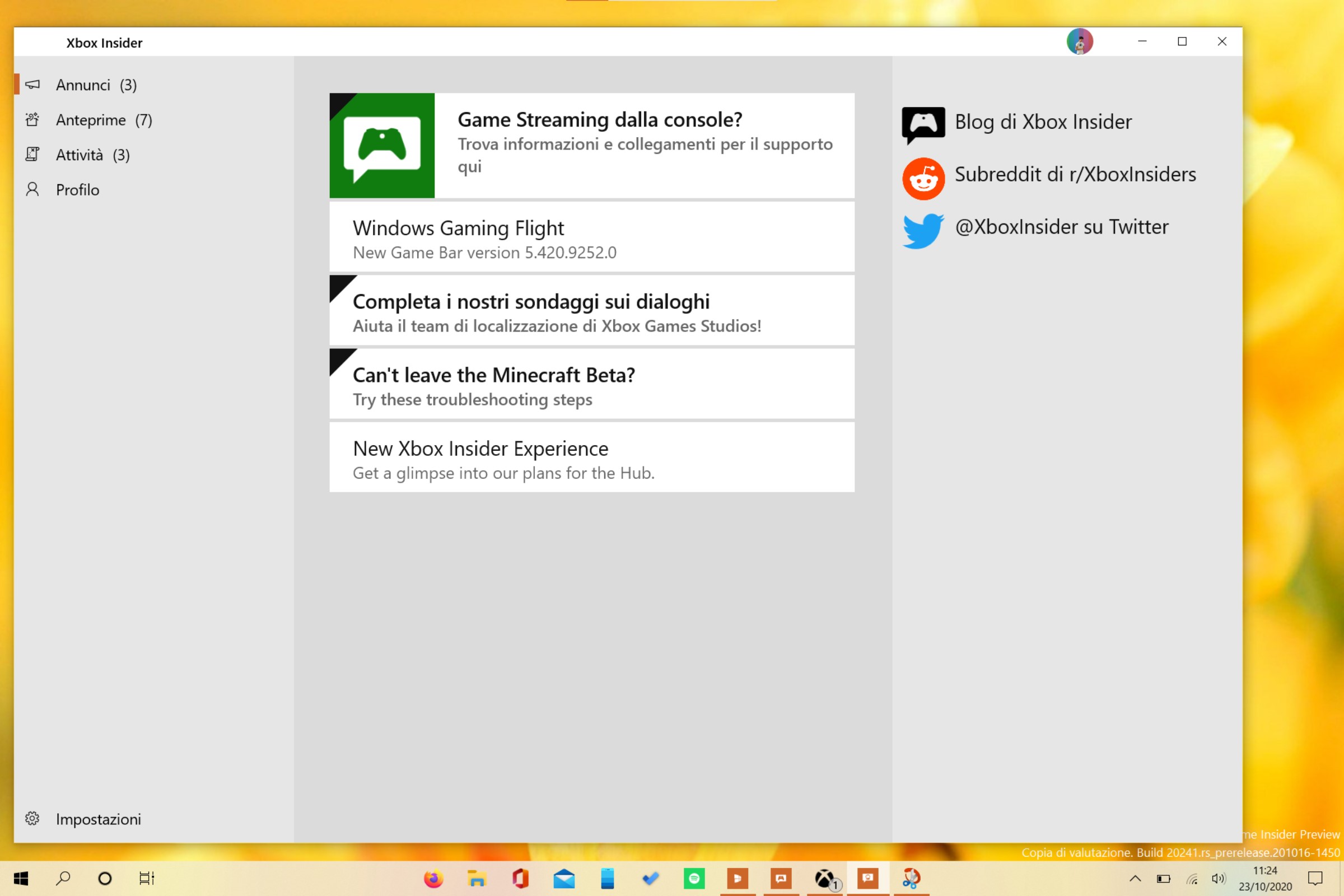Open the Annunci section in the sidebar
The image size is (1344, 896).
pyautogui.click(x=153, y=85)
